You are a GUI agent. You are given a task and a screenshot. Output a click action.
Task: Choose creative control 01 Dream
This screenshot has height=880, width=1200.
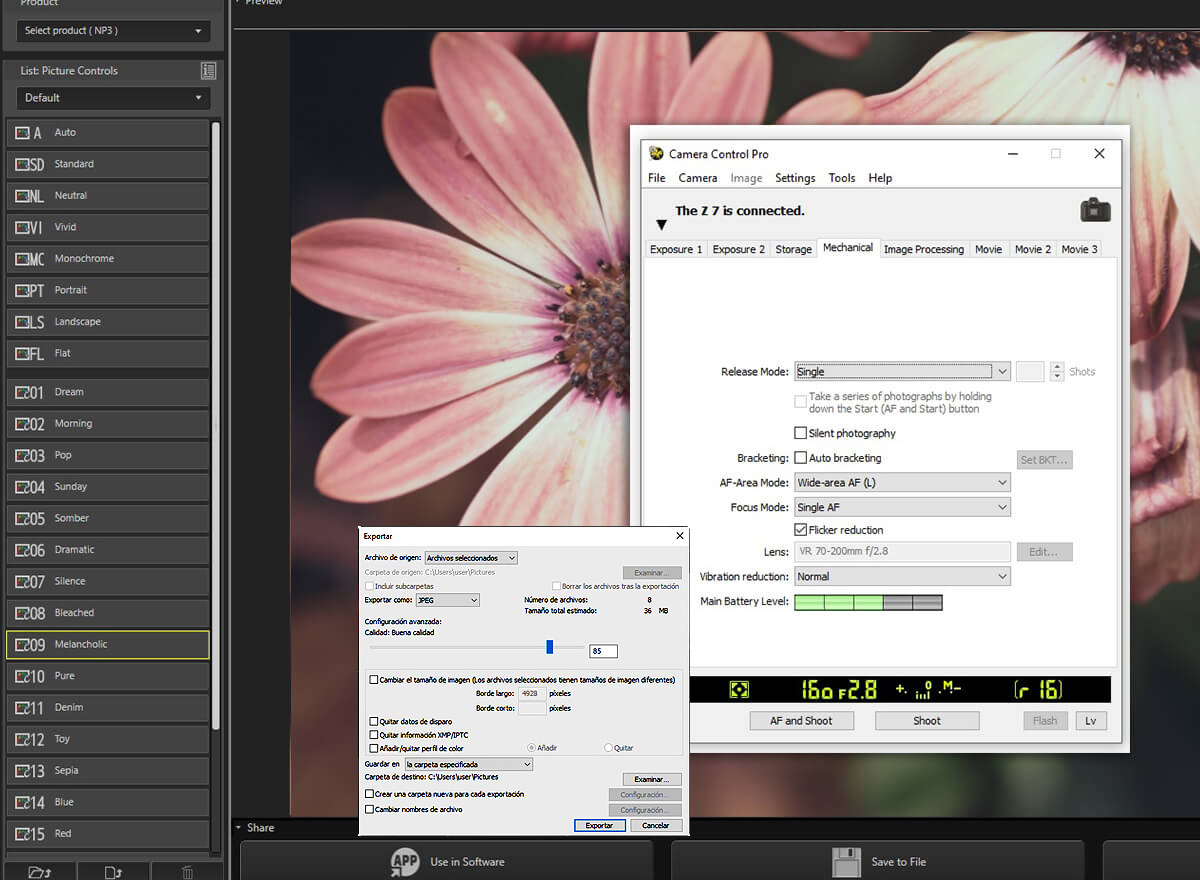tap(108, 392)
